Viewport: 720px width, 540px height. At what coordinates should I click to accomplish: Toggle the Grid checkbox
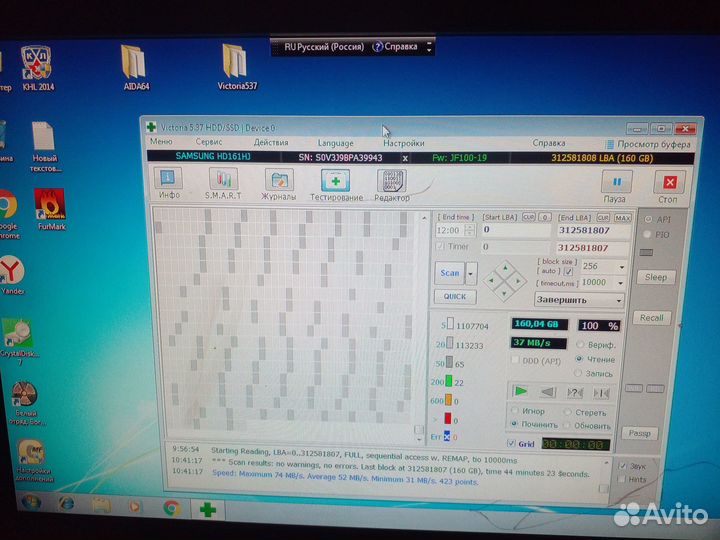coord(511,443)
